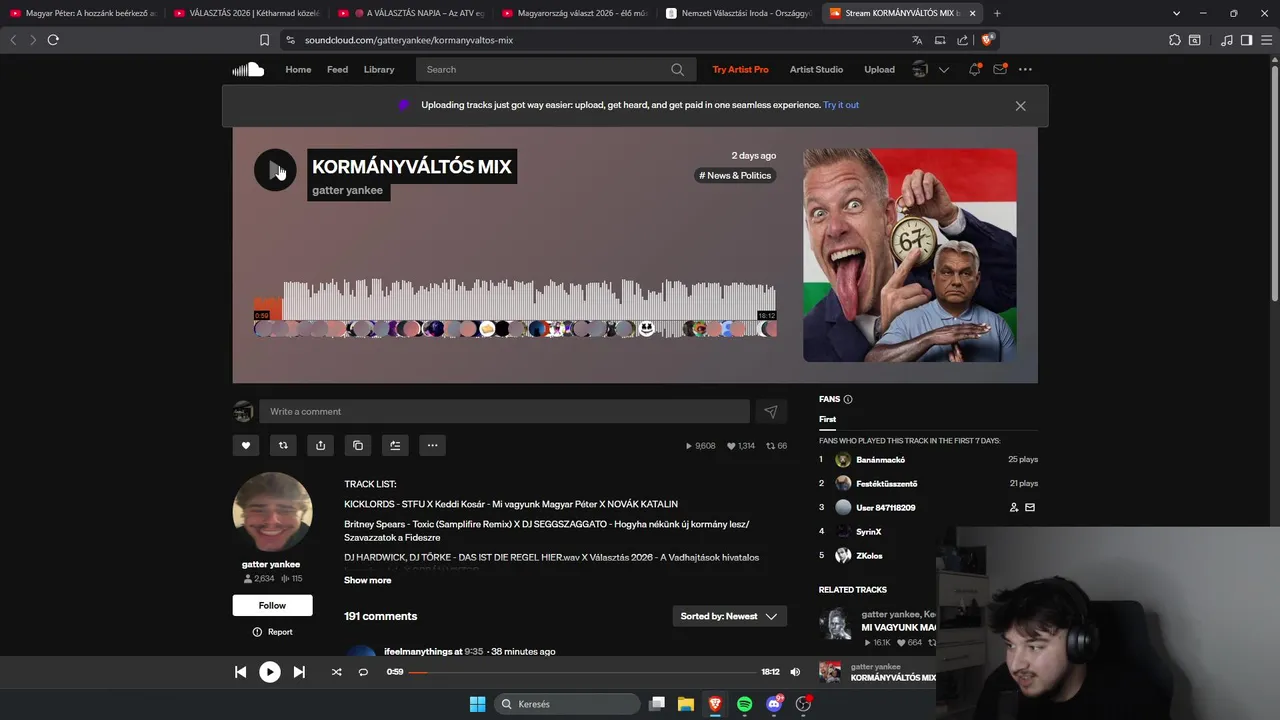
Task: Open the page translate icon
Action: pos(917,40)
